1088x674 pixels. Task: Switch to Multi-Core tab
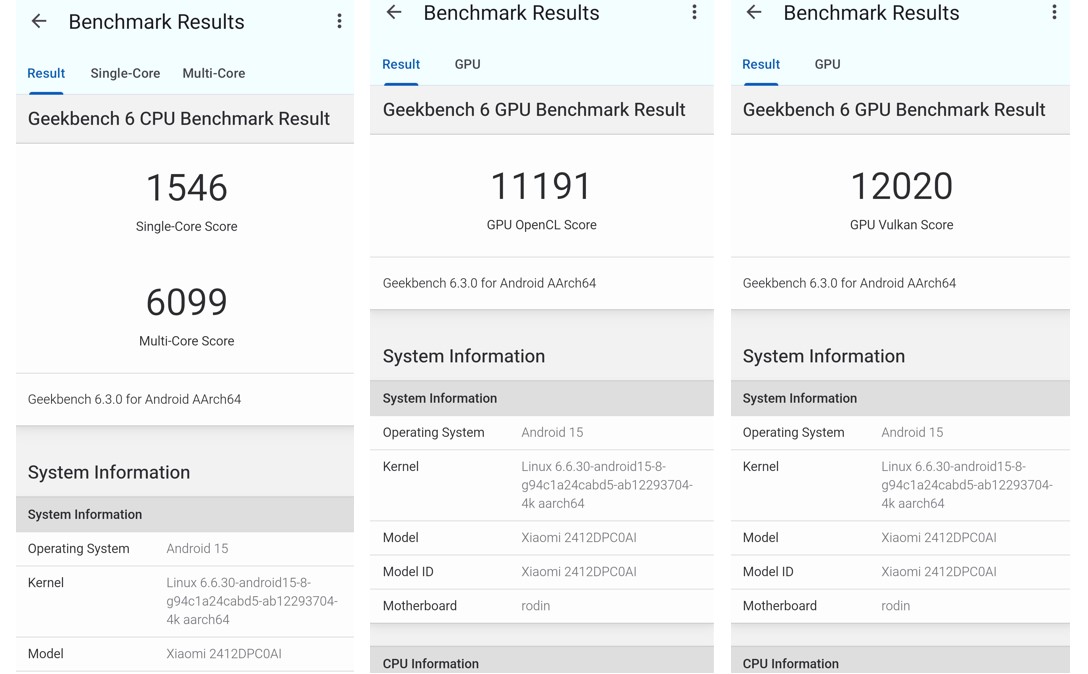214,74
